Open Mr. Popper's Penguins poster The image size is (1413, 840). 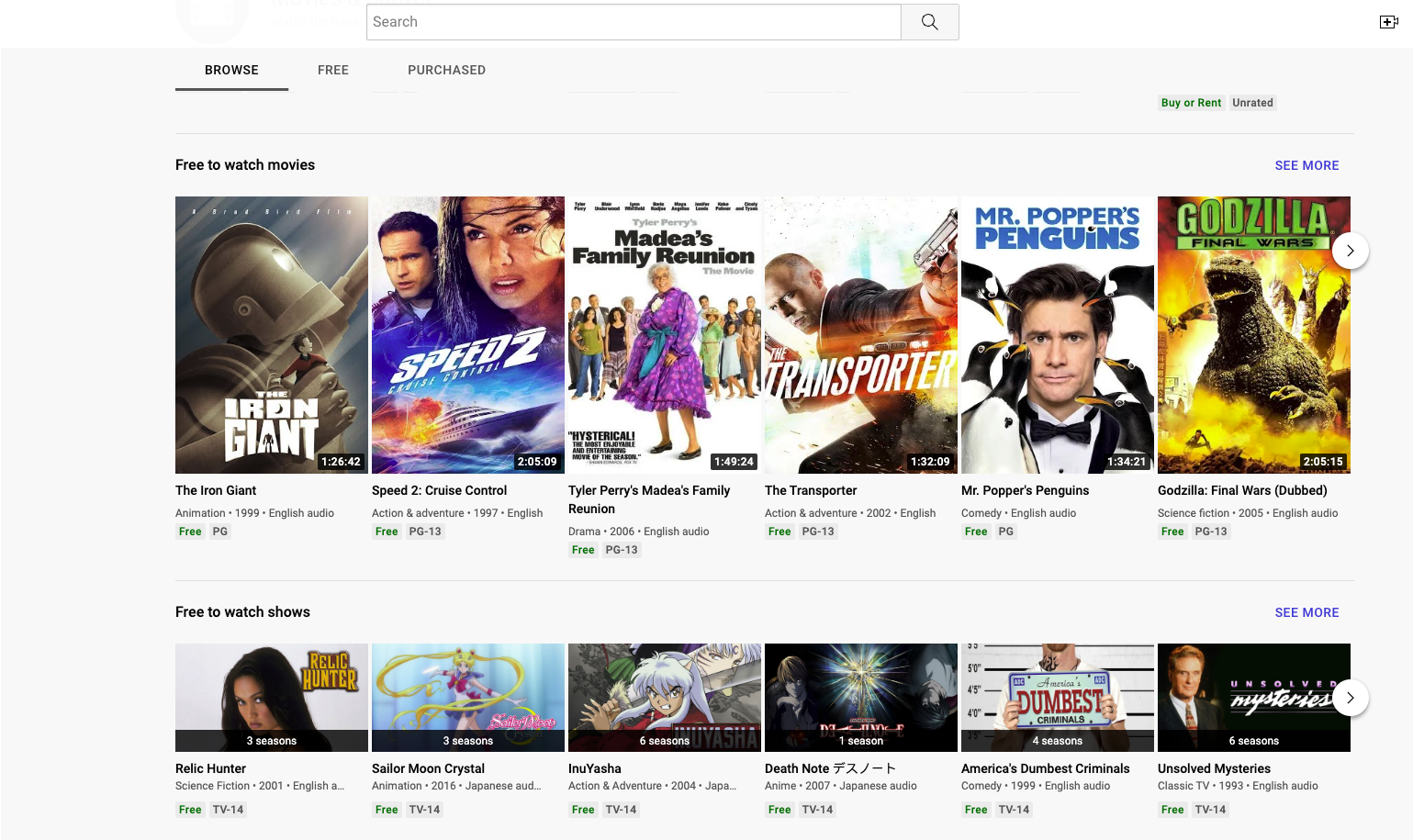pyautogui.click(x=1058, y=335)
